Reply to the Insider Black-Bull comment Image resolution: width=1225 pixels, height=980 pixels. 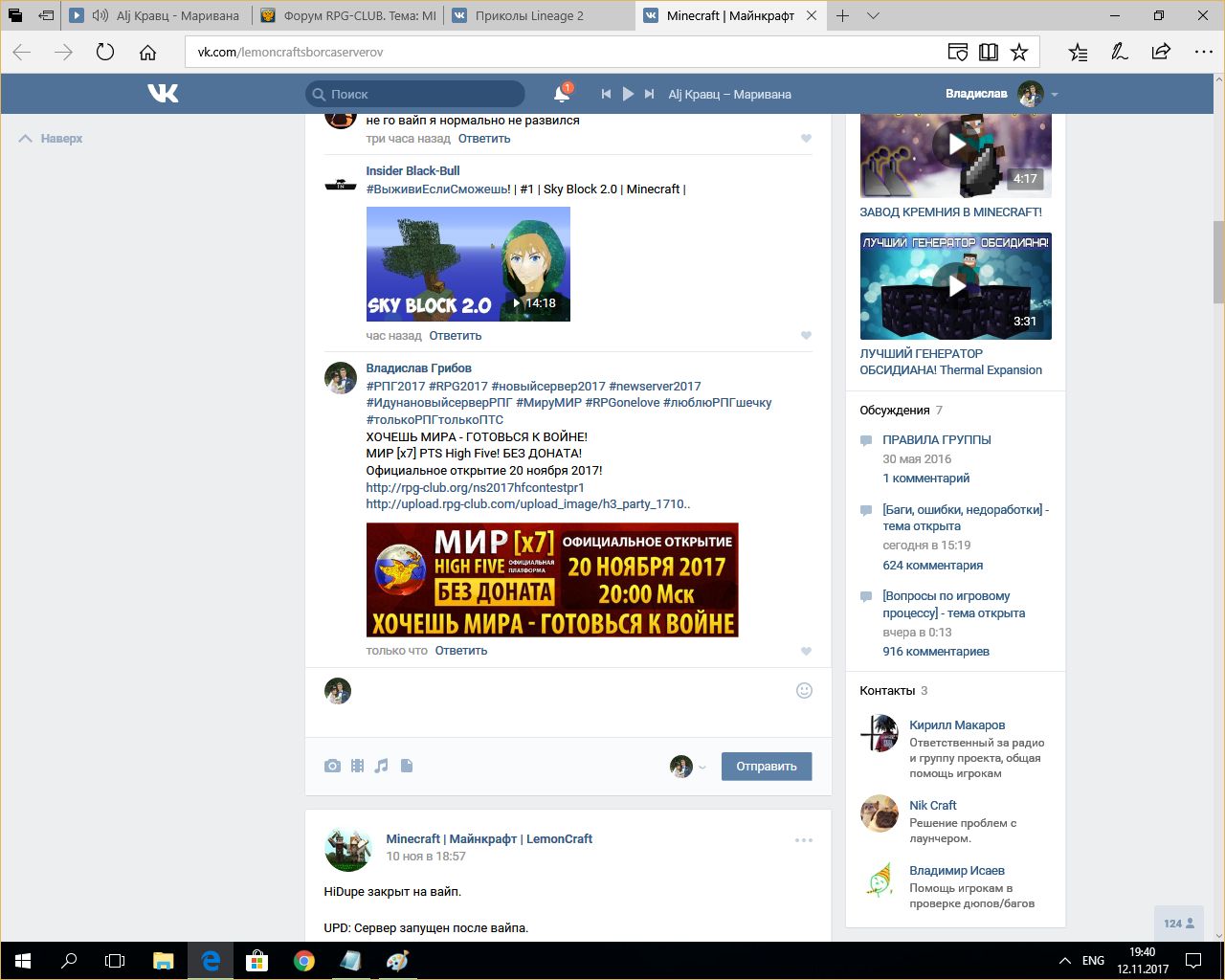pos(456,336)
